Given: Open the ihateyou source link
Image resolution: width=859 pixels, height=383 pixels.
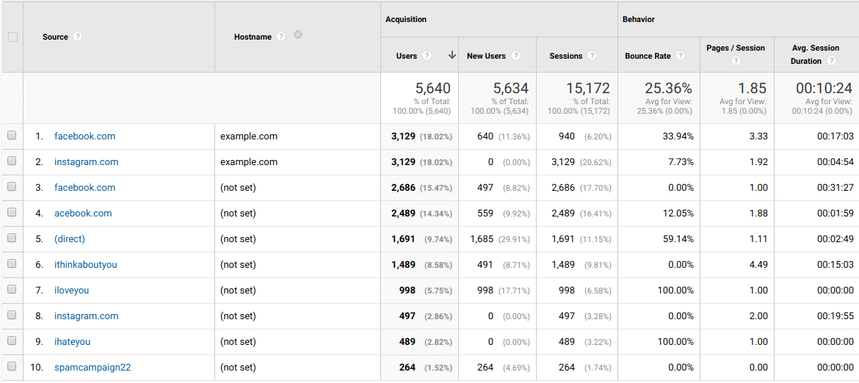Looking at the screenshot, I should tap(72, 341).
